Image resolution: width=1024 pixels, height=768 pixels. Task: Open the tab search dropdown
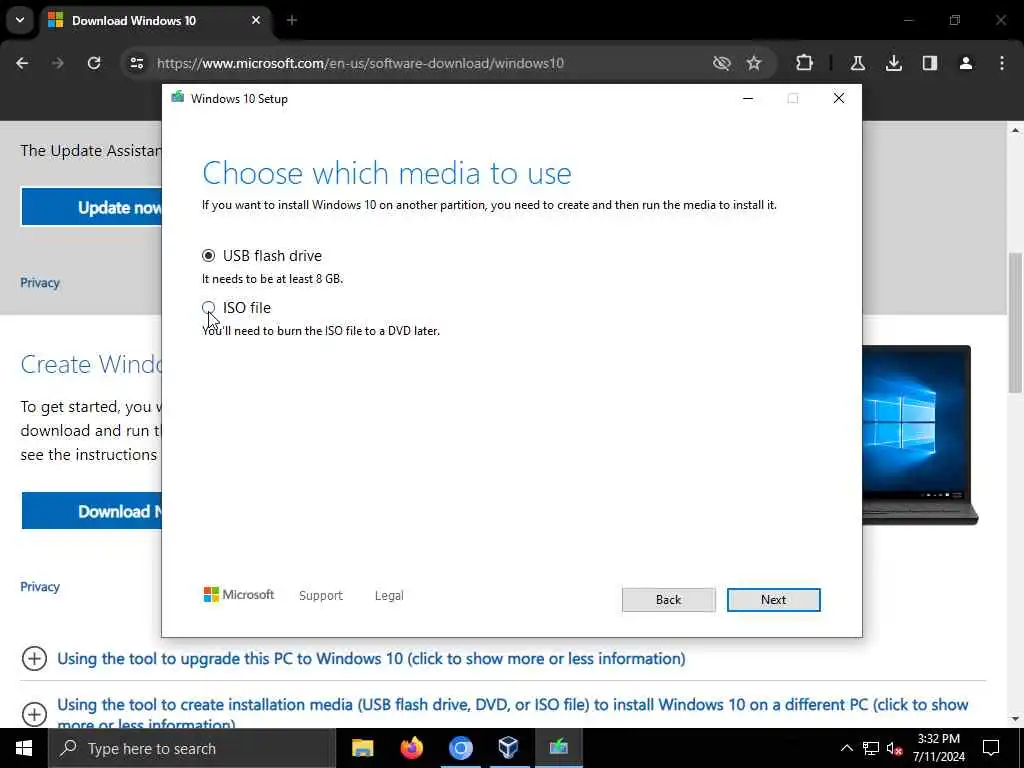click(20, 20)
